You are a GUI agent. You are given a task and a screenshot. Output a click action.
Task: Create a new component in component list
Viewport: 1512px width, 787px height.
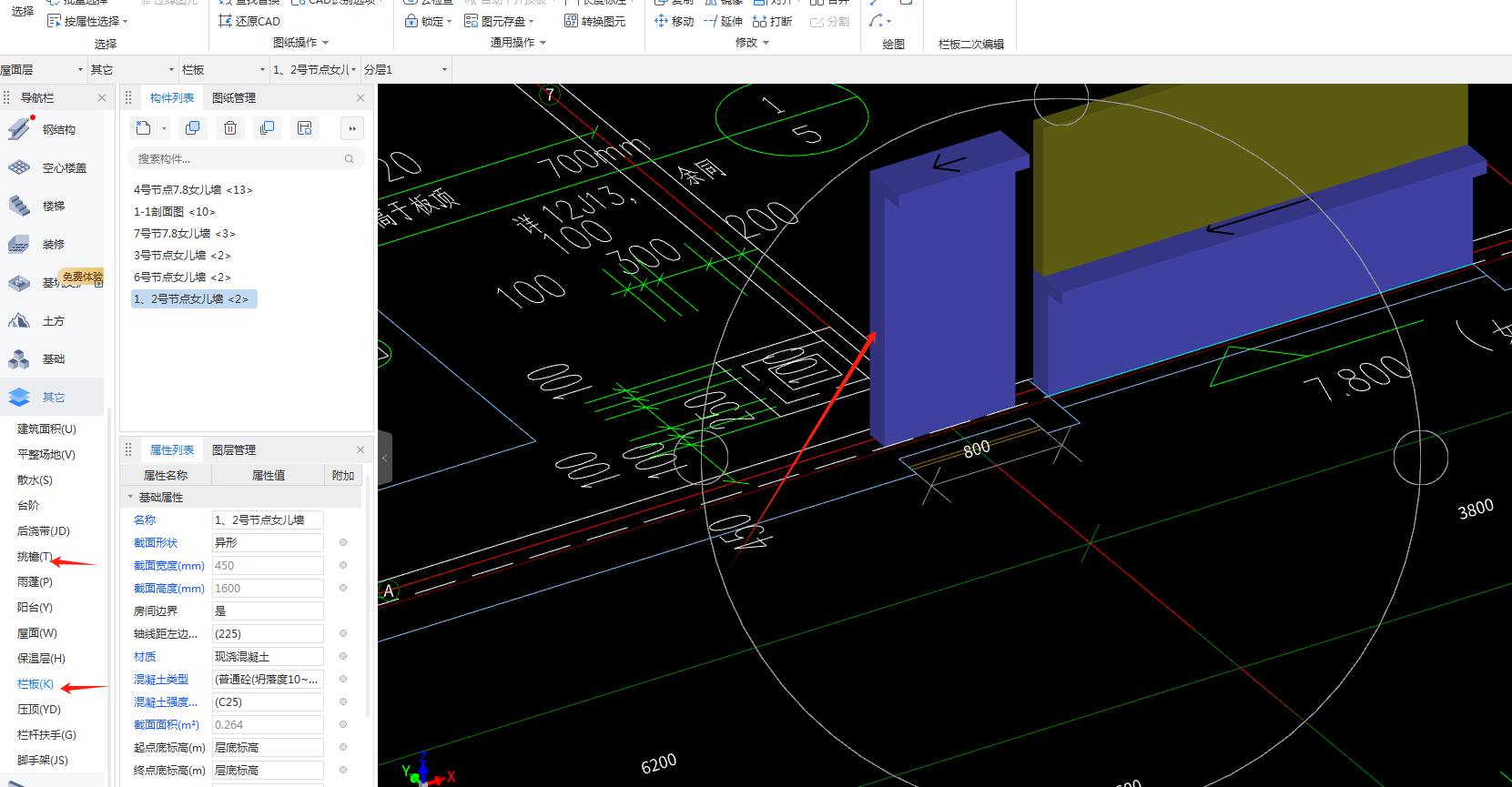pyautogui.click(x=143, y=128)
